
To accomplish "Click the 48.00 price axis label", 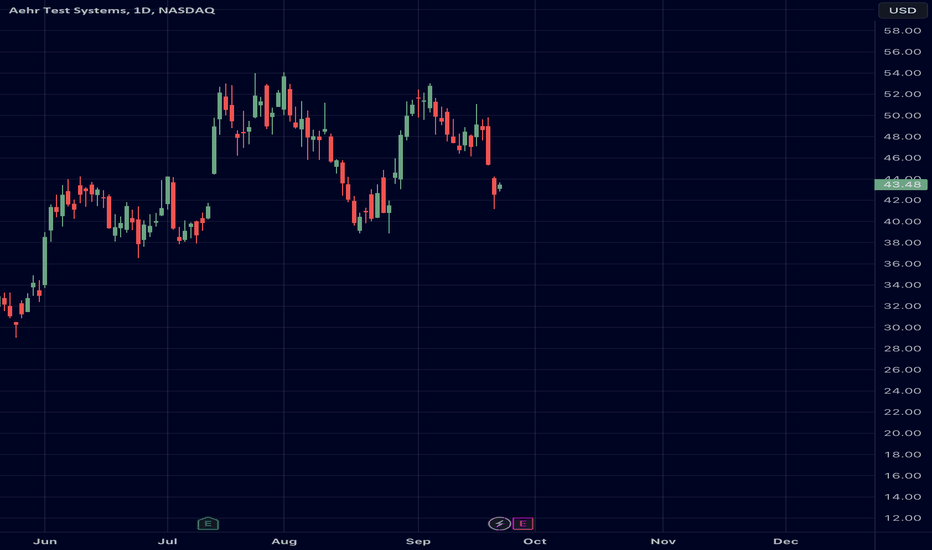I will point(902,137).
